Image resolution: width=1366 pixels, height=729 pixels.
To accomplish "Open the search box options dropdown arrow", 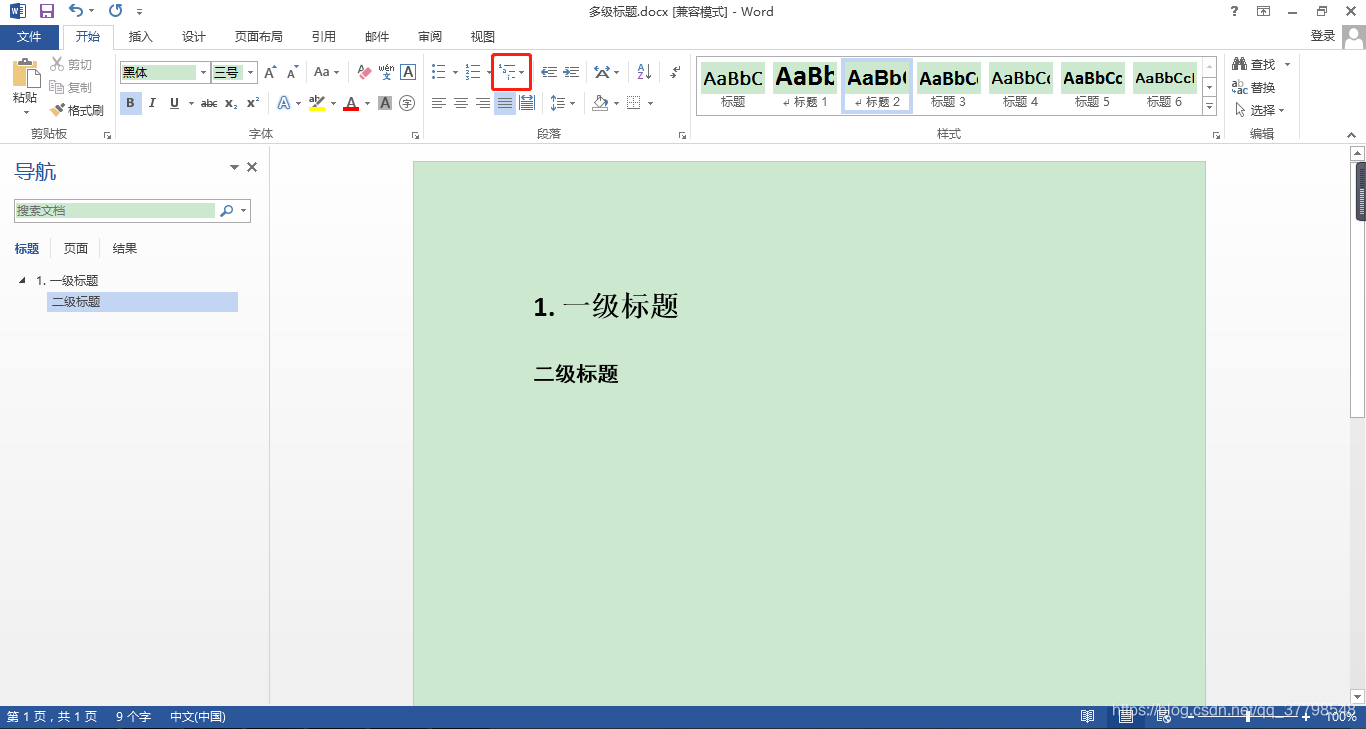I will coord(243,211).
